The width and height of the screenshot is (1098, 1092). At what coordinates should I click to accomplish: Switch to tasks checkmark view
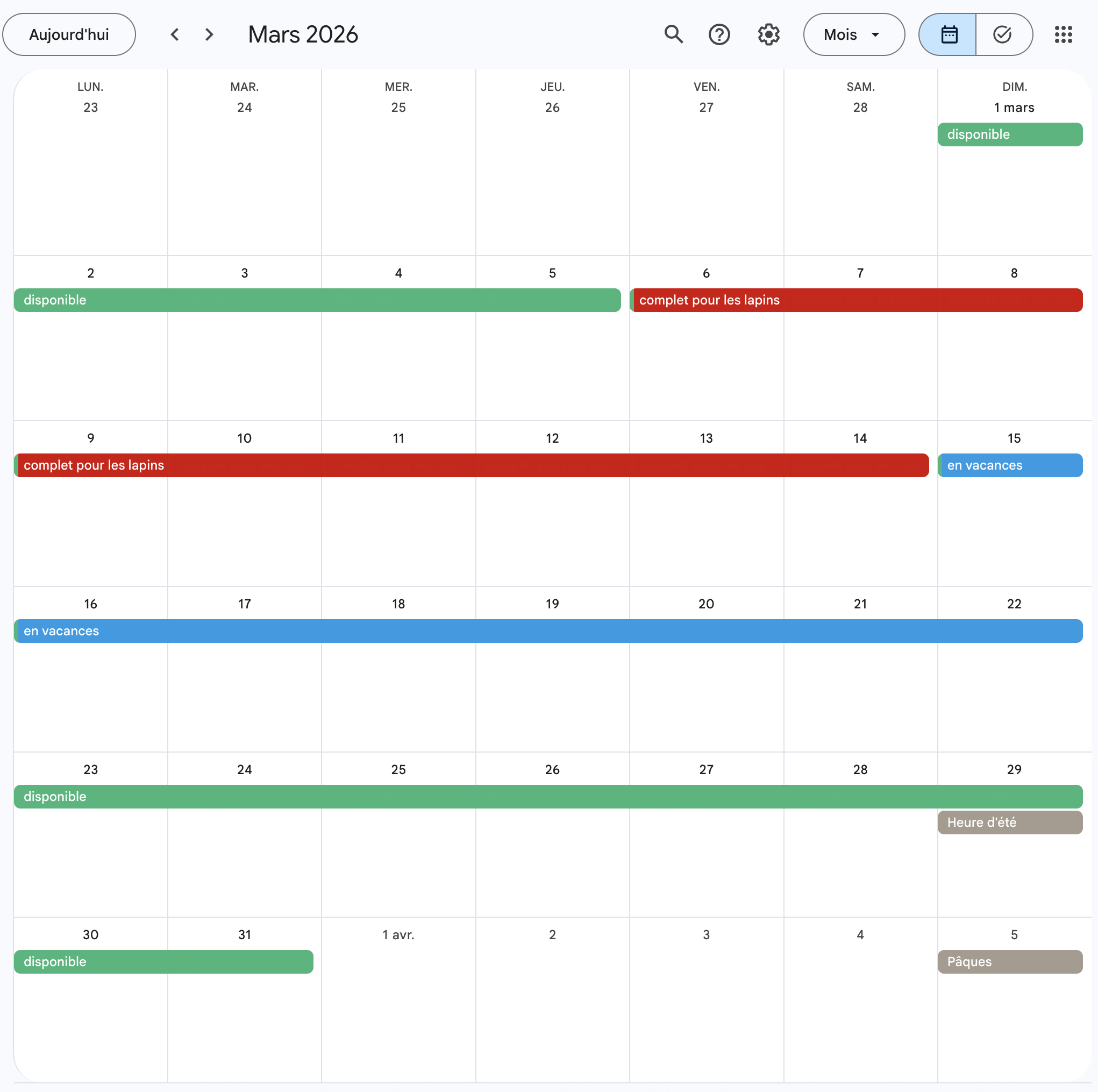coord(1002,34)
